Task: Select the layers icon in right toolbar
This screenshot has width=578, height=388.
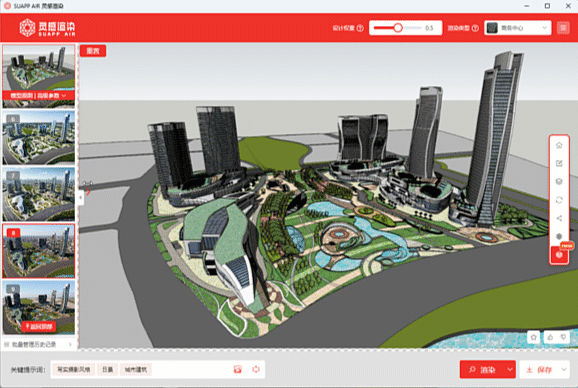Action: pyautogui.click(x=559, y=181)
